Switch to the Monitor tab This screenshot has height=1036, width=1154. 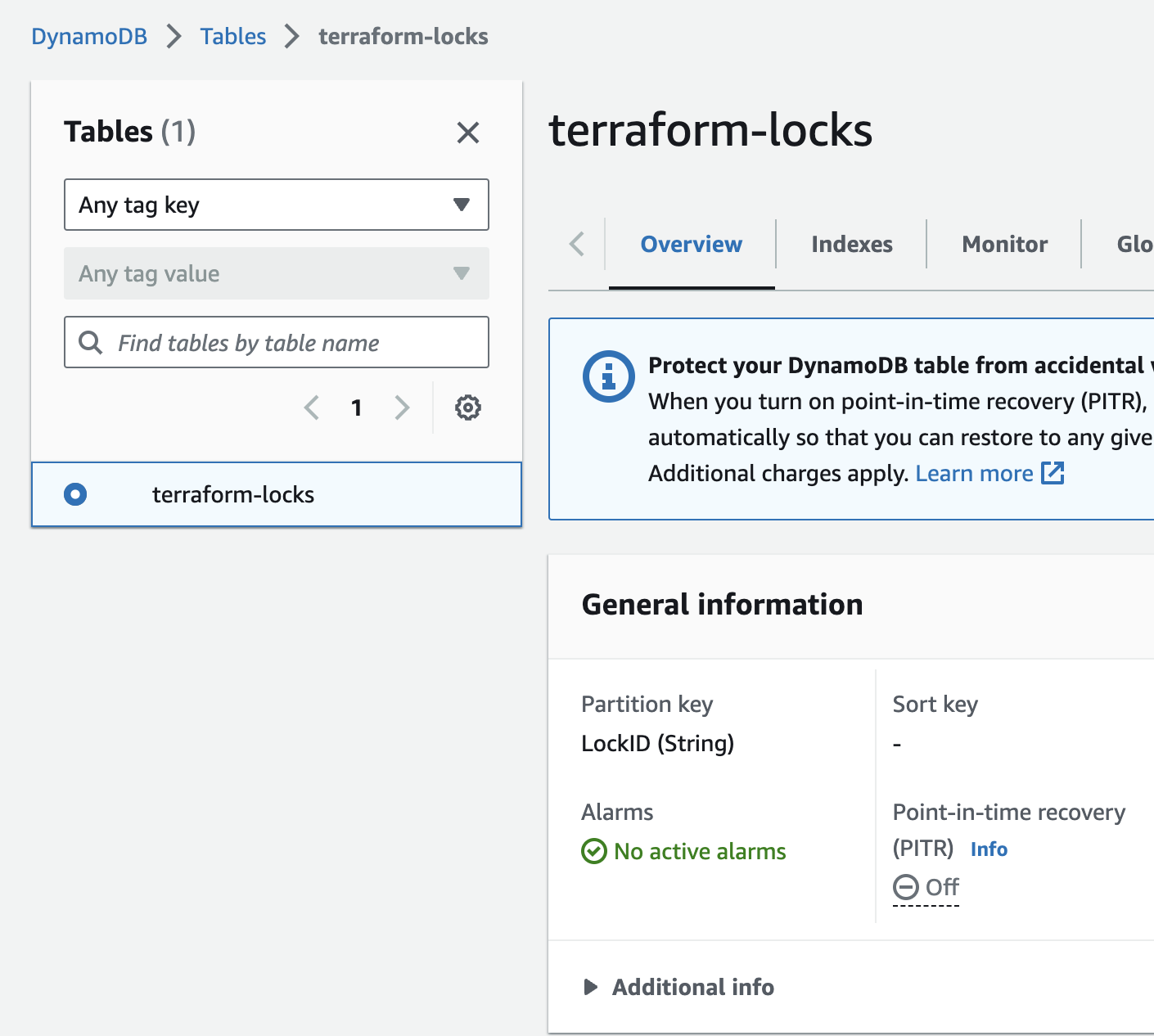tap(1004, 245)
